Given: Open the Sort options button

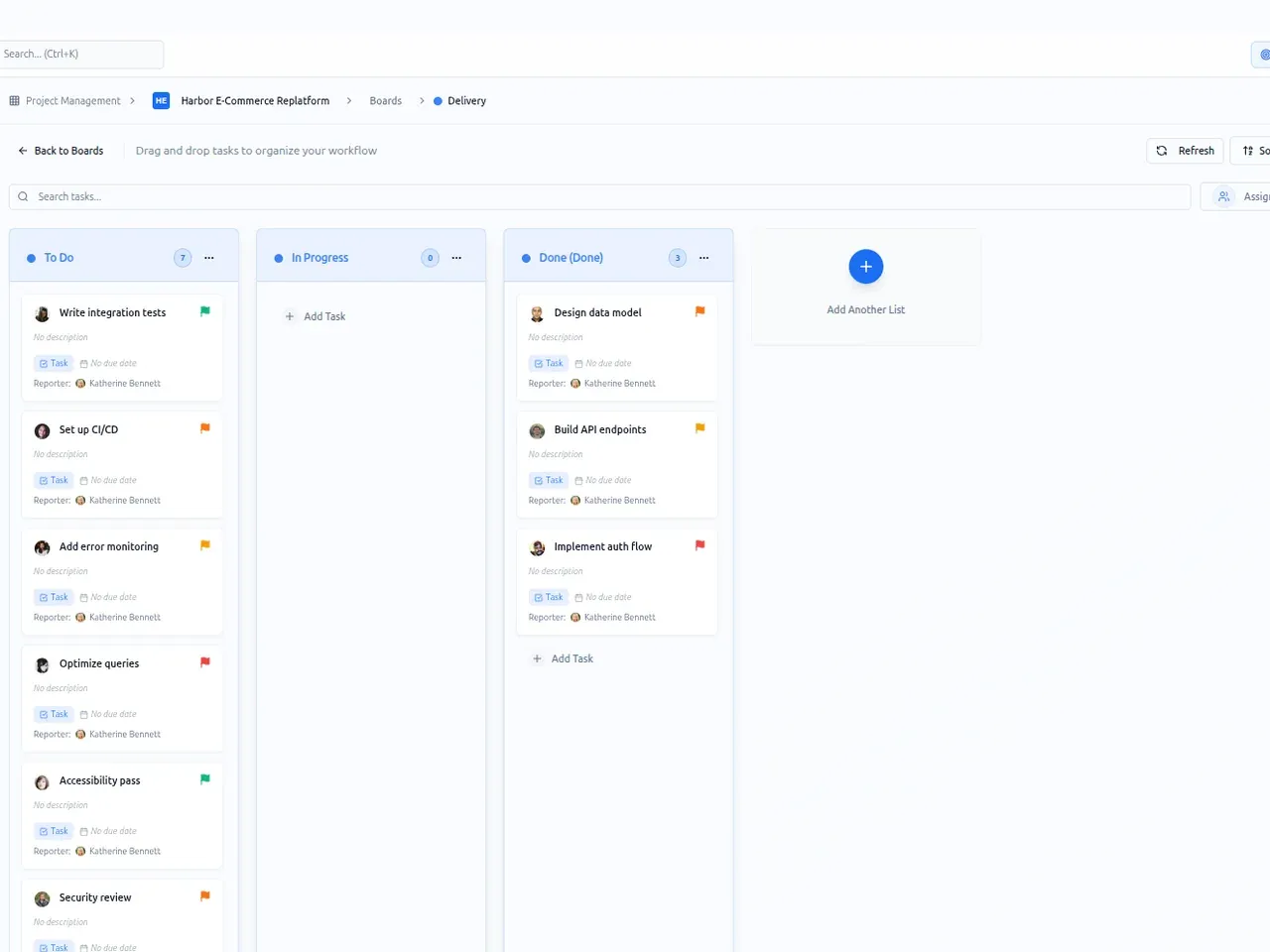Looking at the screenshot, I should point(1252,151).
